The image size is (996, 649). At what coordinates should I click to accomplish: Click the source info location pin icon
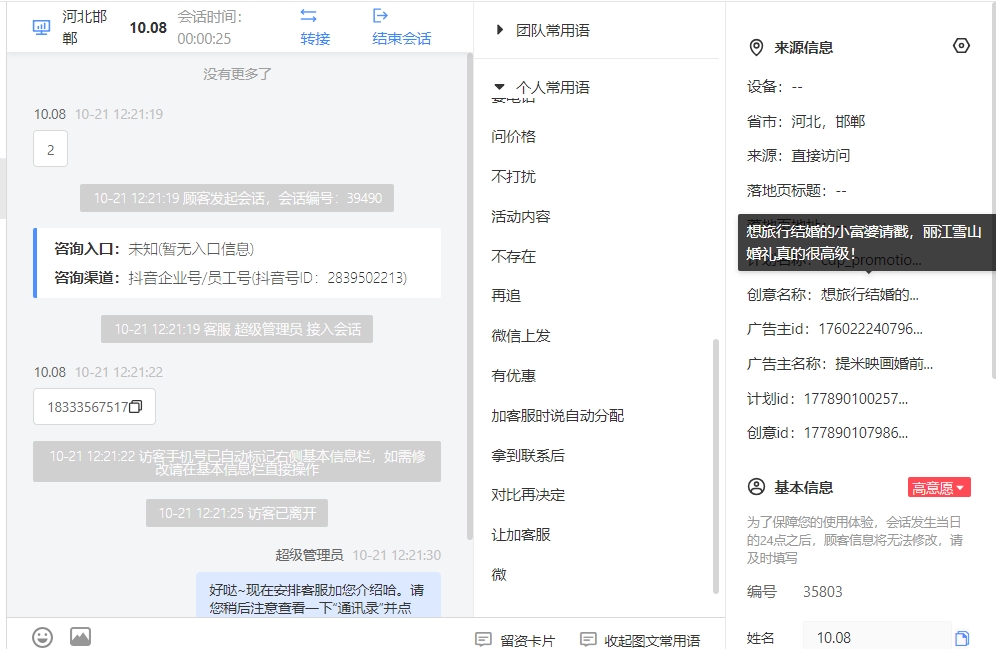[x=756, y=48]
